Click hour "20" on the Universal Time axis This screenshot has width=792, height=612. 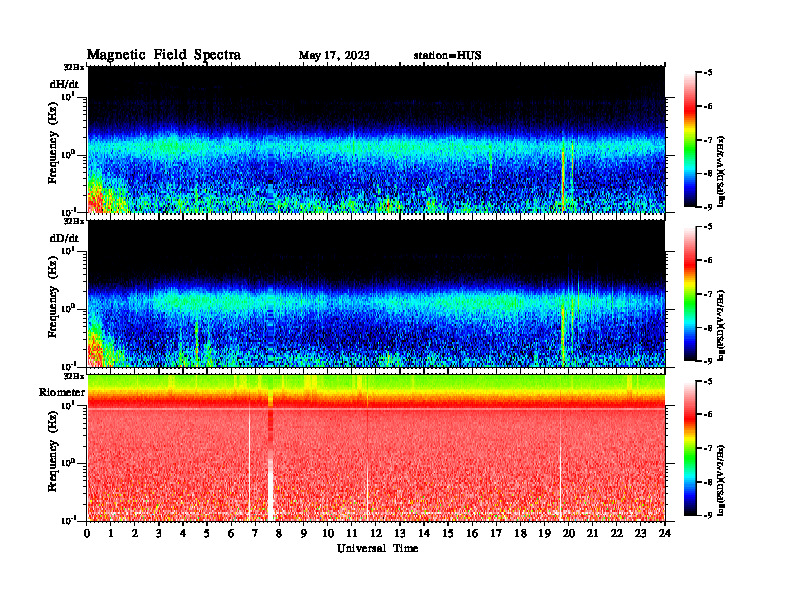[568, 533]
